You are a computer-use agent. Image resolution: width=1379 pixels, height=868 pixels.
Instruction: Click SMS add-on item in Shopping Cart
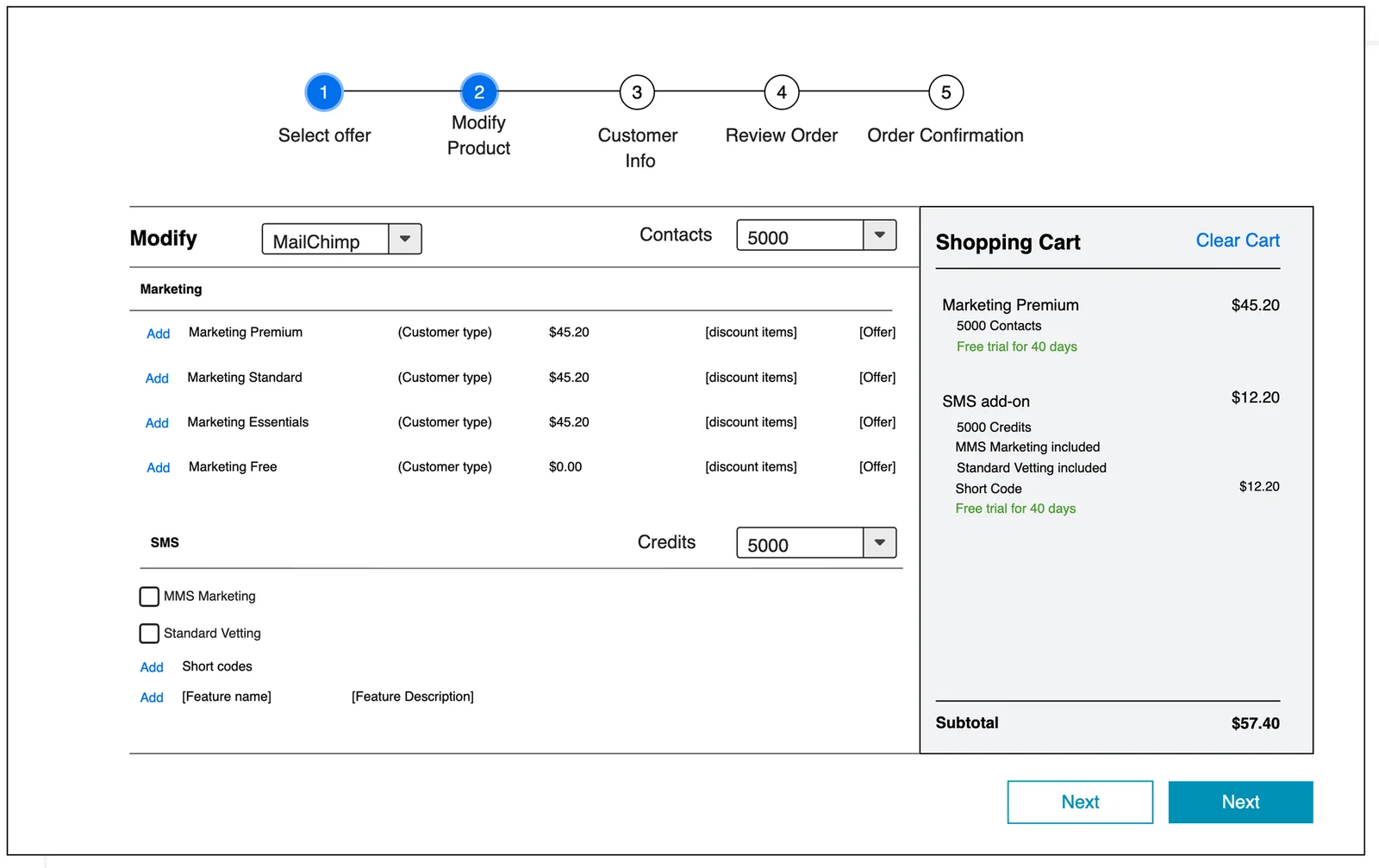pyautogui.click(x=986, y=402)
